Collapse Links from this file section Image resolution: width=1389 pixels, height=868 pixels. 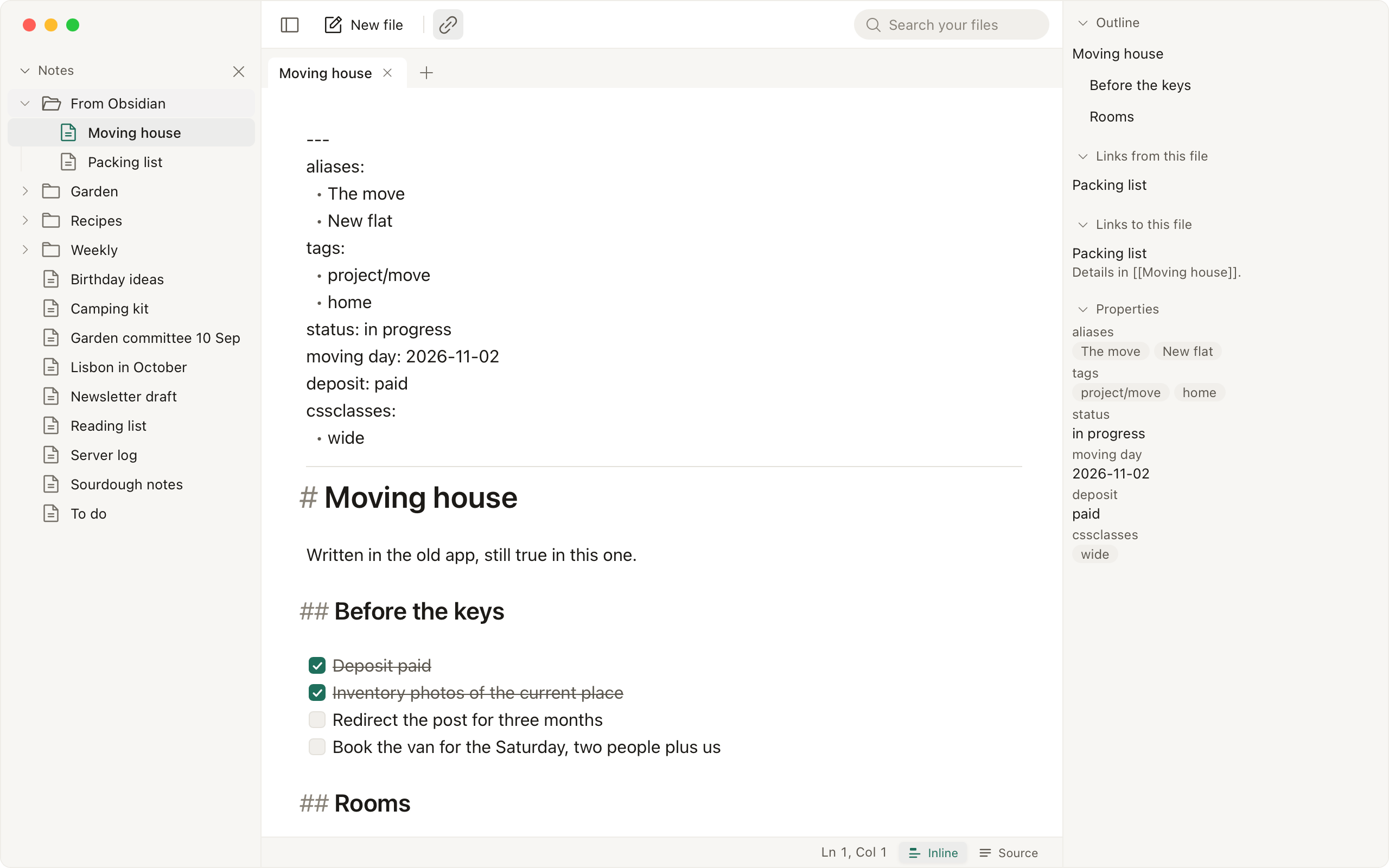(1082, 156)
